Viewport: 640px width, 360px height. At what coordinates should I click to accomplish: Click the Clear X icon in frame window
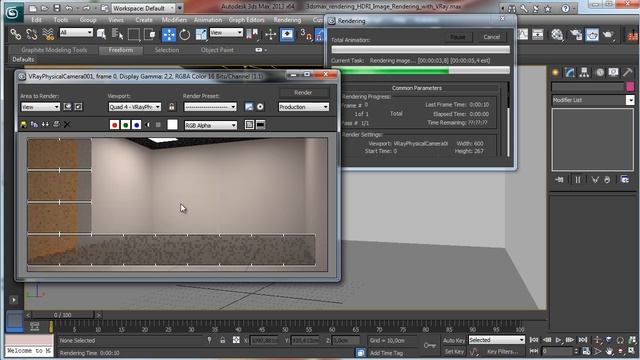click(x=67, y=124)
